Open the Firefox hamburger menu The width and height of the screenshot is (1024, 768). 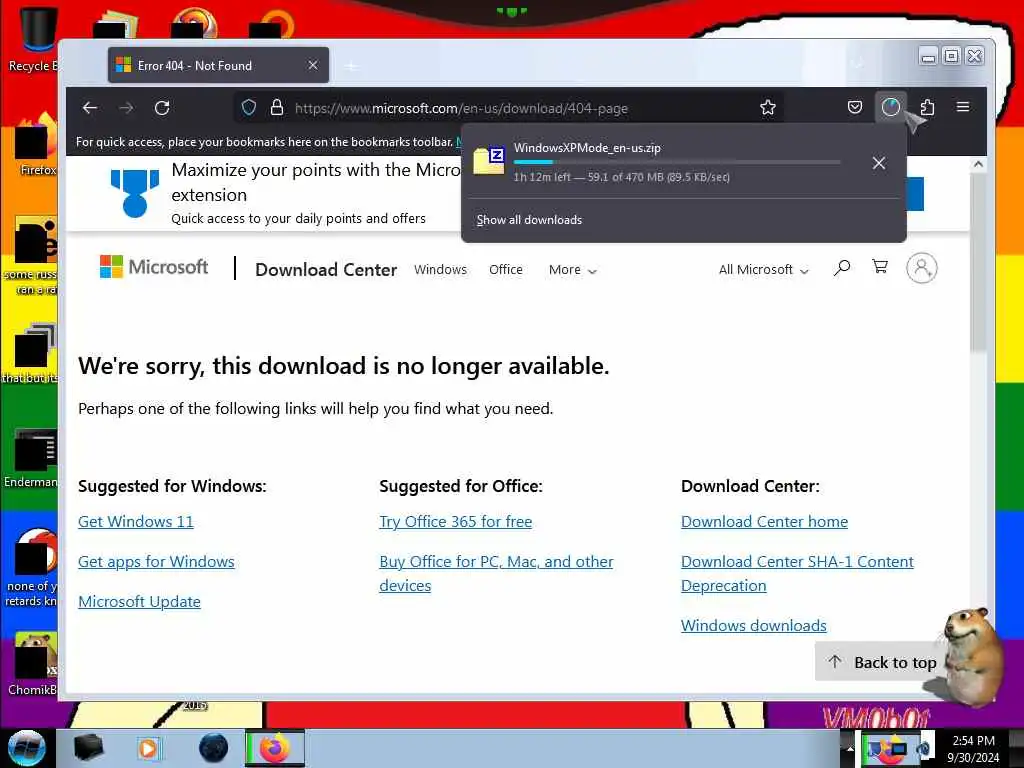click(x=963, y=106)
